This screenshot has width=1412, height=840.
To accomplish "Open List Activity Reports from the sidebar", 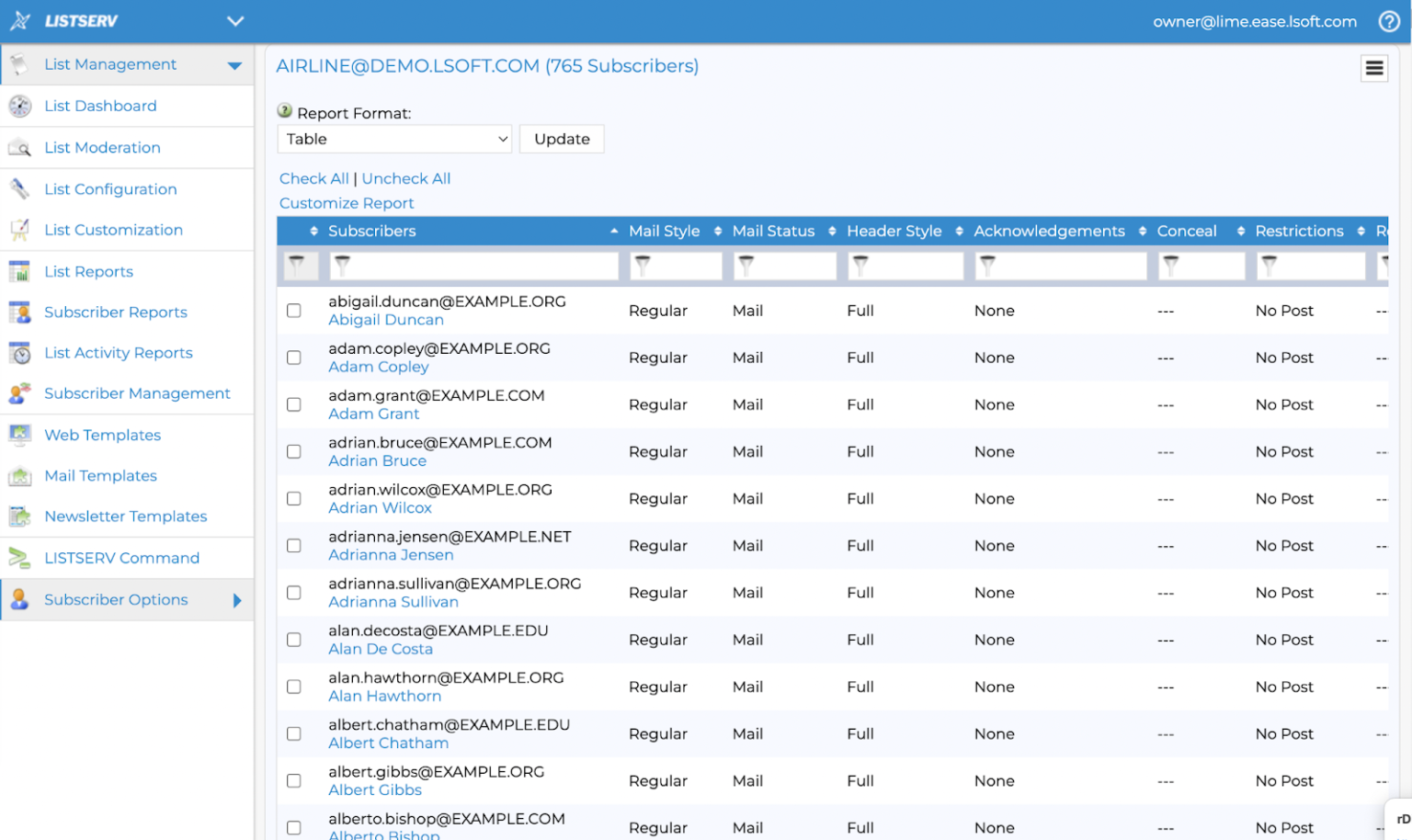I will (119, 353).
